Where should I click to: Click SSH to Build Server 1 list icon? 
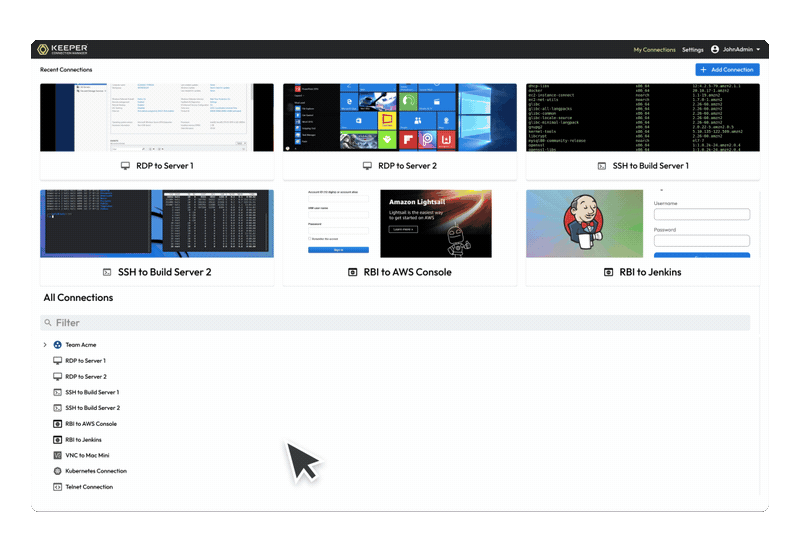click(x=58, y=392)
